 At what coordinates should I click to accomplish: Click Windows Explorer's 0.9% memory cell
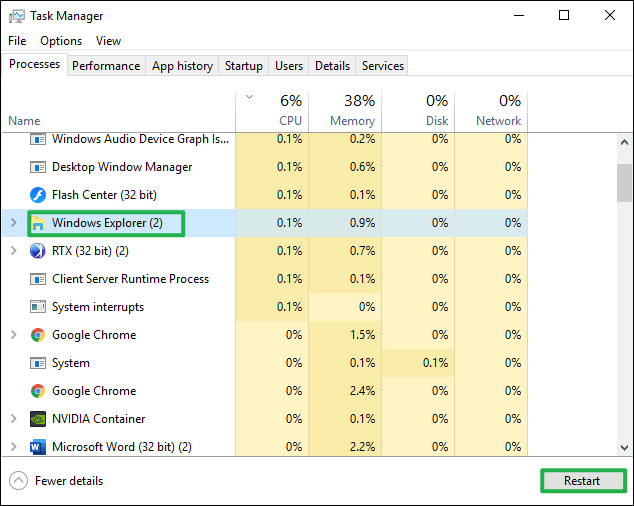pos(345,223)
